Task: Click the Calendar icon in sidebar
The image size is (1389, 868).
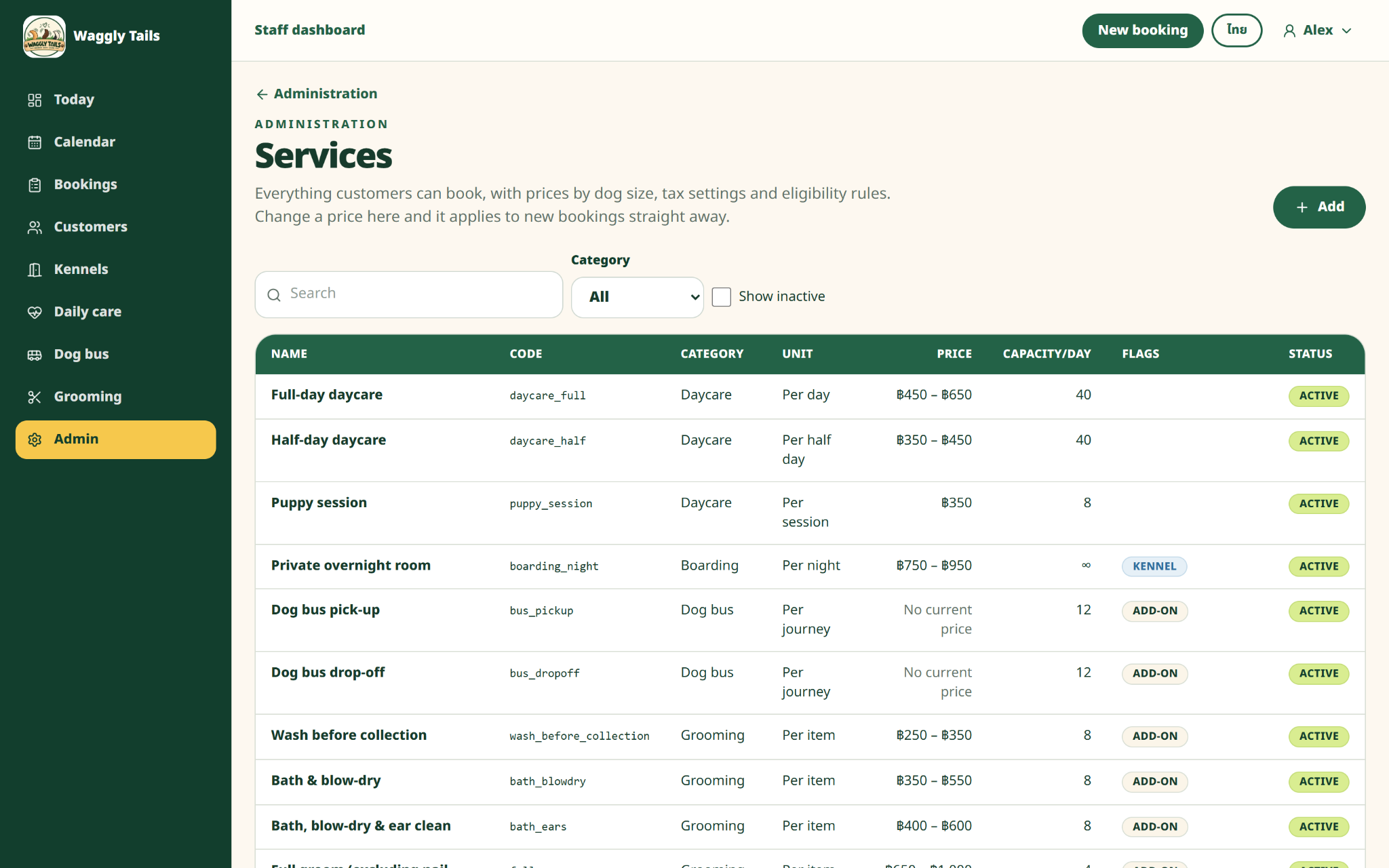Action: (x=35, y=142)
